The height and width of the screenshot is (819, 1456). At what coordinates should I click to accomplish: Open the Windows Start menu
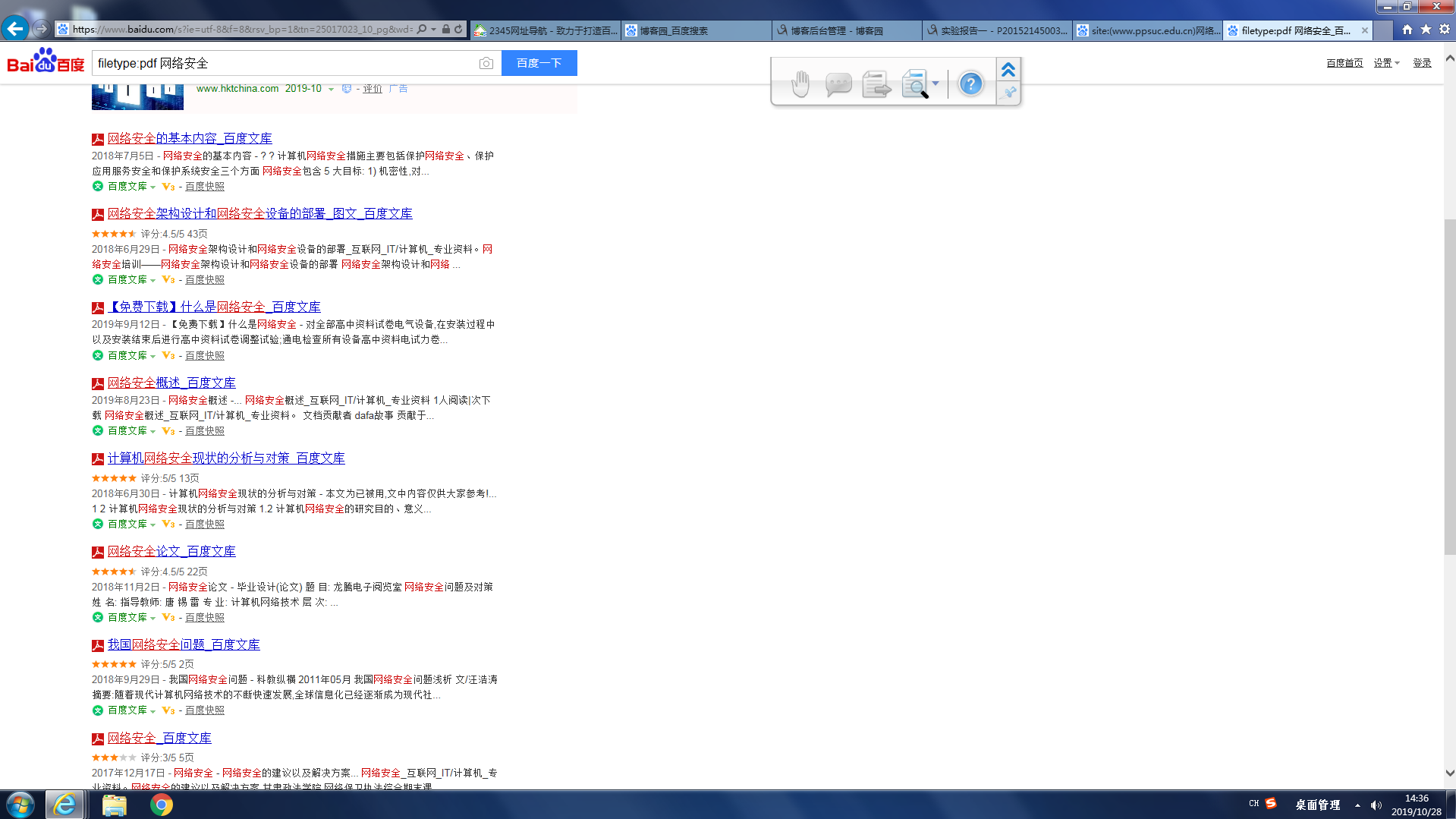tap(20, 805)
